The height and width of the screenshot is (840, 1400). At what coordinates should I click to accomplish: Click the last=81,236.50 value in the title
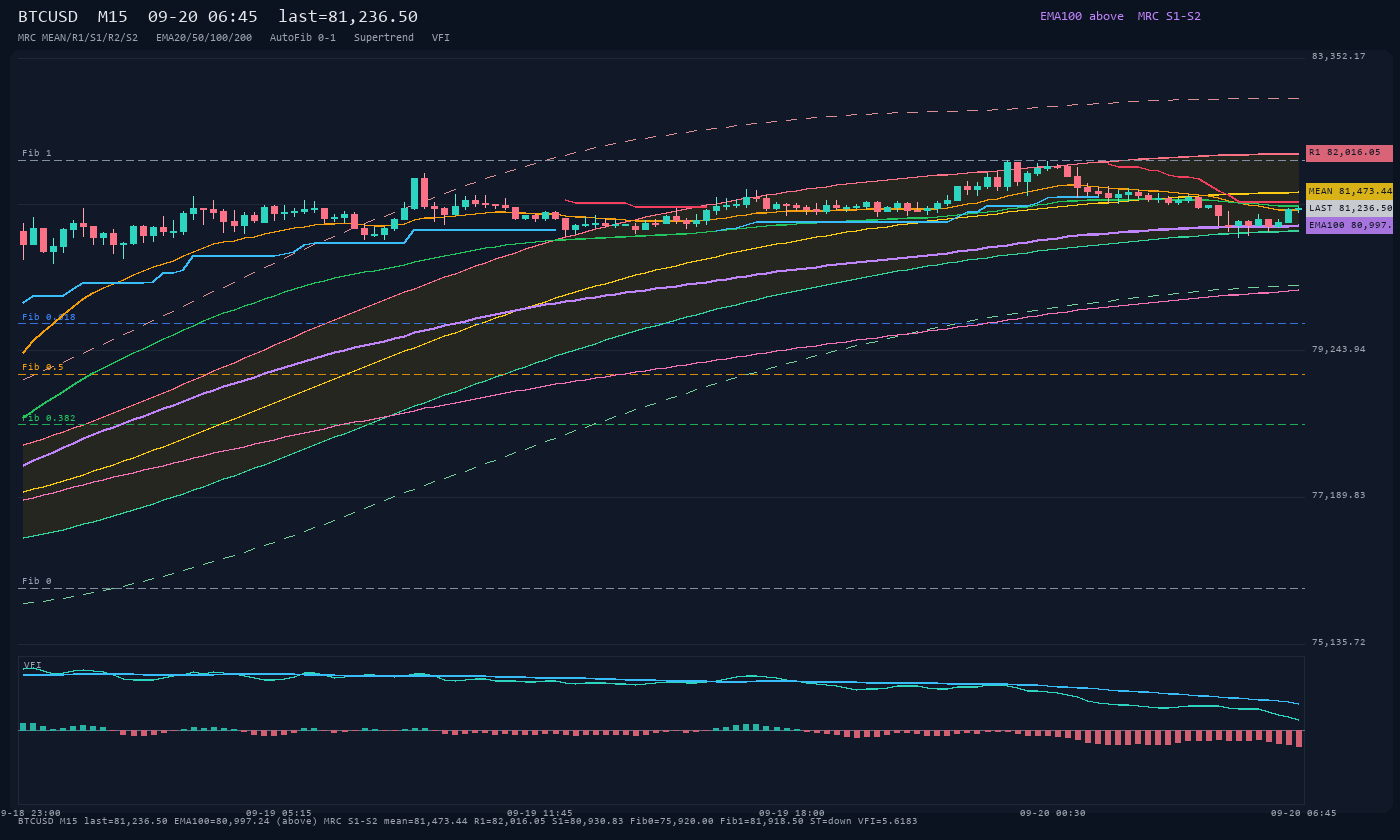348,17
